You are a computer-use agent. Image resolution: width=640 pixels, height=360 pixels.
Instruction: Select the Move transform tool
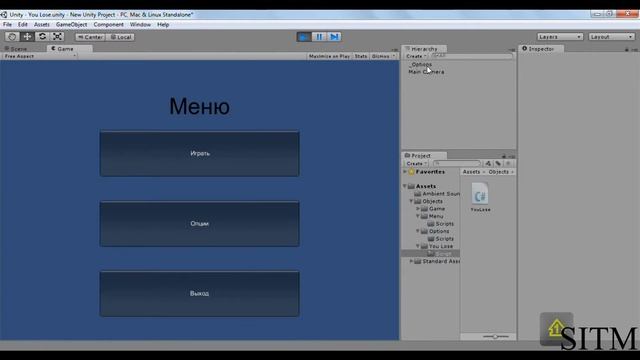tap(27, 37)
